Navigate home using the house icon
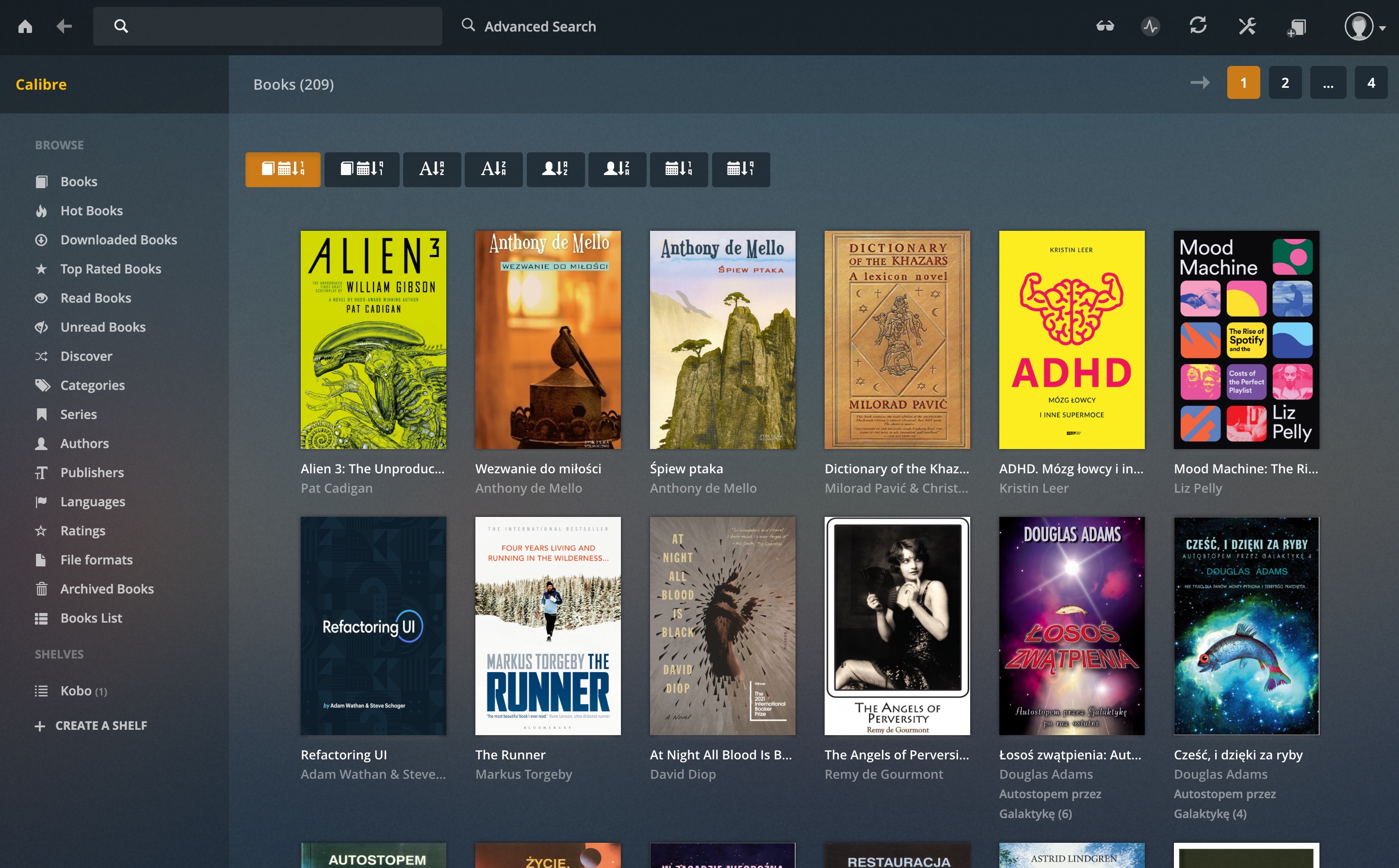 click(x=25, y=26)
